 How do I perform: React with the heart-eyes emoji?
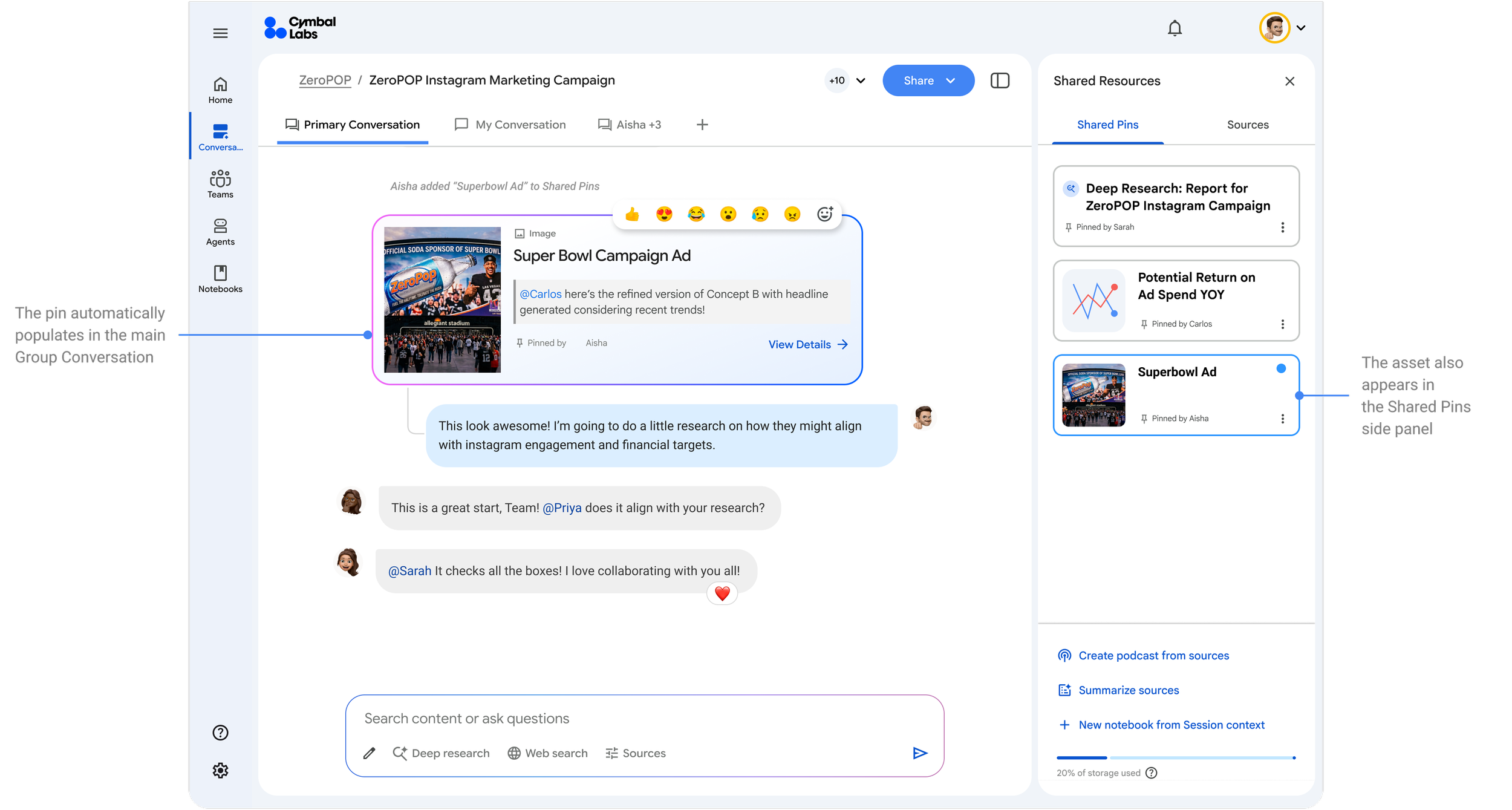[664, 214]
